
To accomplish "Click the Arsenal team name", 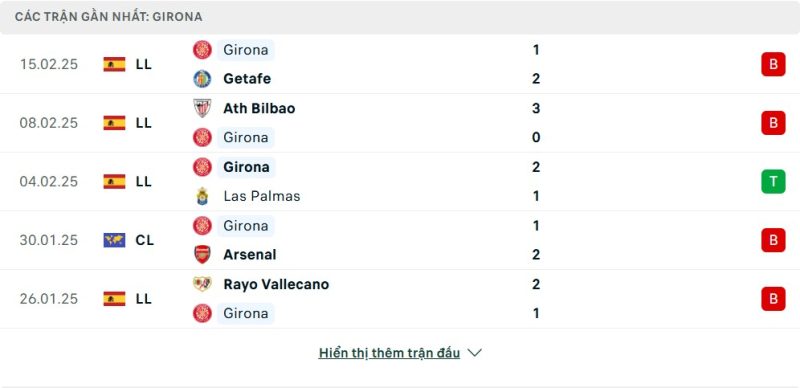I will click(x=249, y=254).
